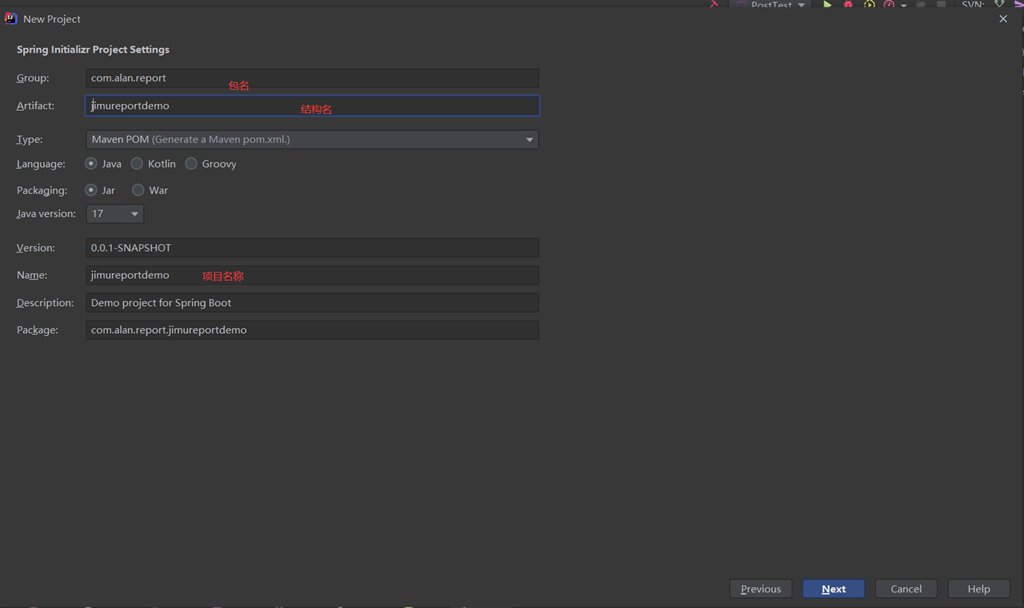Pick the Groovy language option
Image resolution: width=1024 pixels, height=608 pixels.
191,163
